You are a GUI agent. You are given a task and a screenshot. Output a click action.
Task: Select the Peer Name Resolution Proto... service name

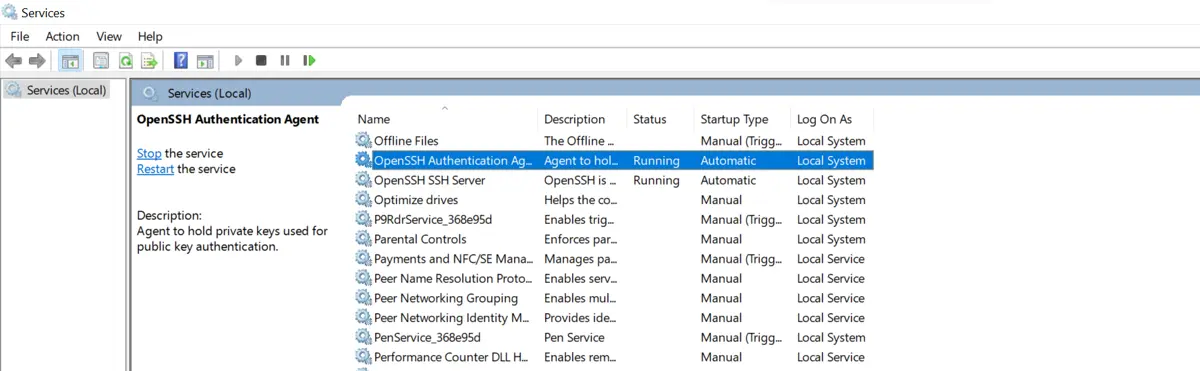(453, 278)
